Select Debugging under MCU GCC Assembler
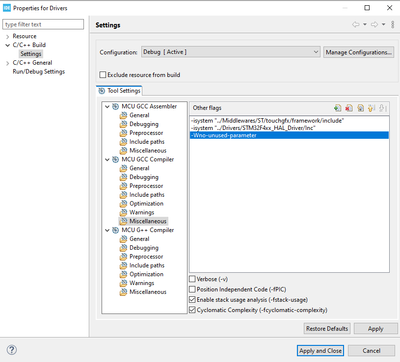This screenshot has height=362, width=400. pyautogui.click(x=144, y=124)
